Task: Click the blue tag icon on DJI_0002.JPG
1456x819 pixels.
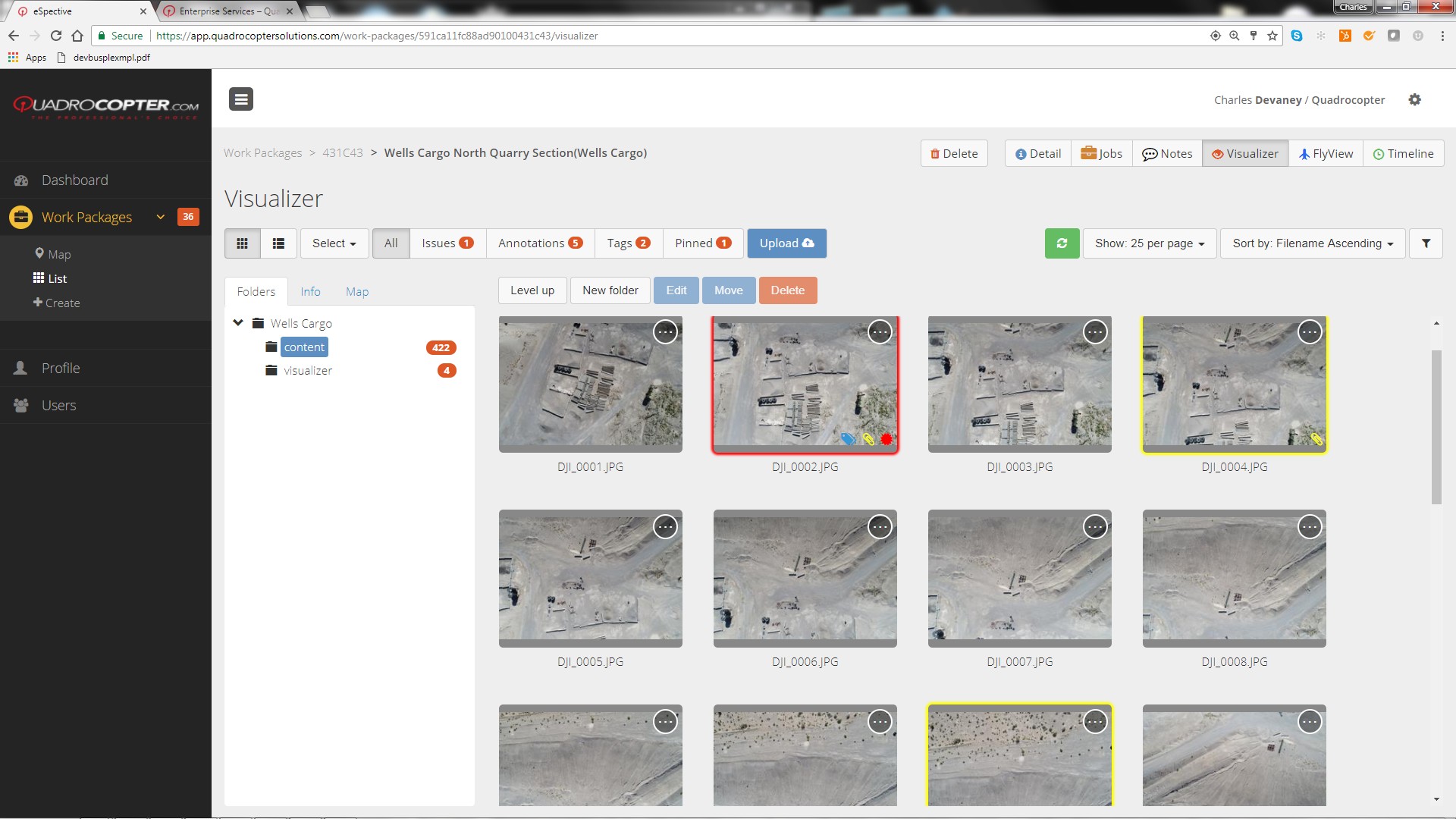Action: (848, 439)
